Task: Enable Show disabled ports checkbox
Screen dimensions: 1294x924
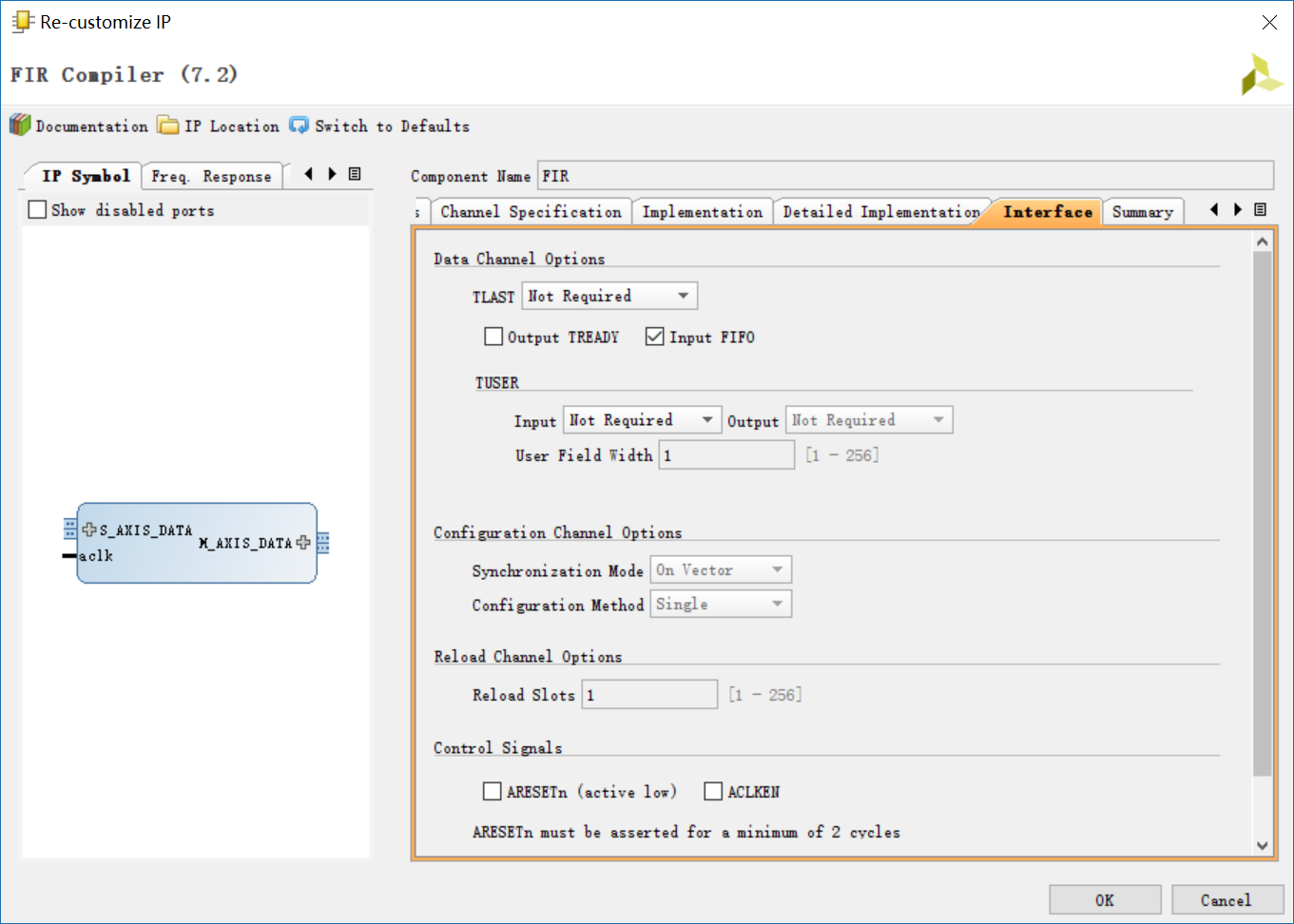Action: click(37, 209)
